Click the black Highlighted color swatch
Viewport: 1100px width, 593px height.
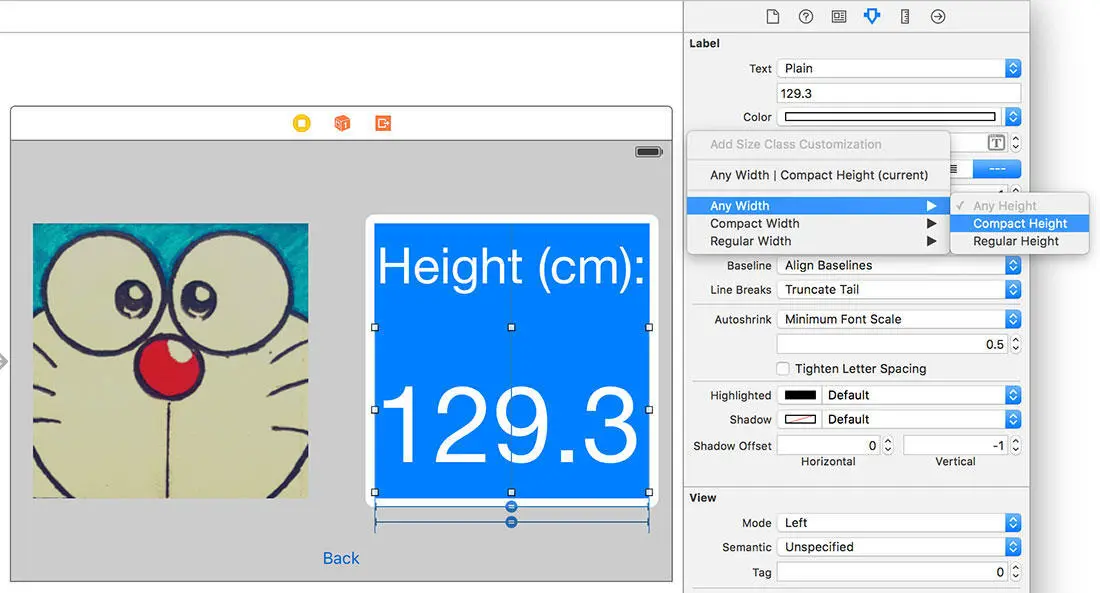[800, 395]
